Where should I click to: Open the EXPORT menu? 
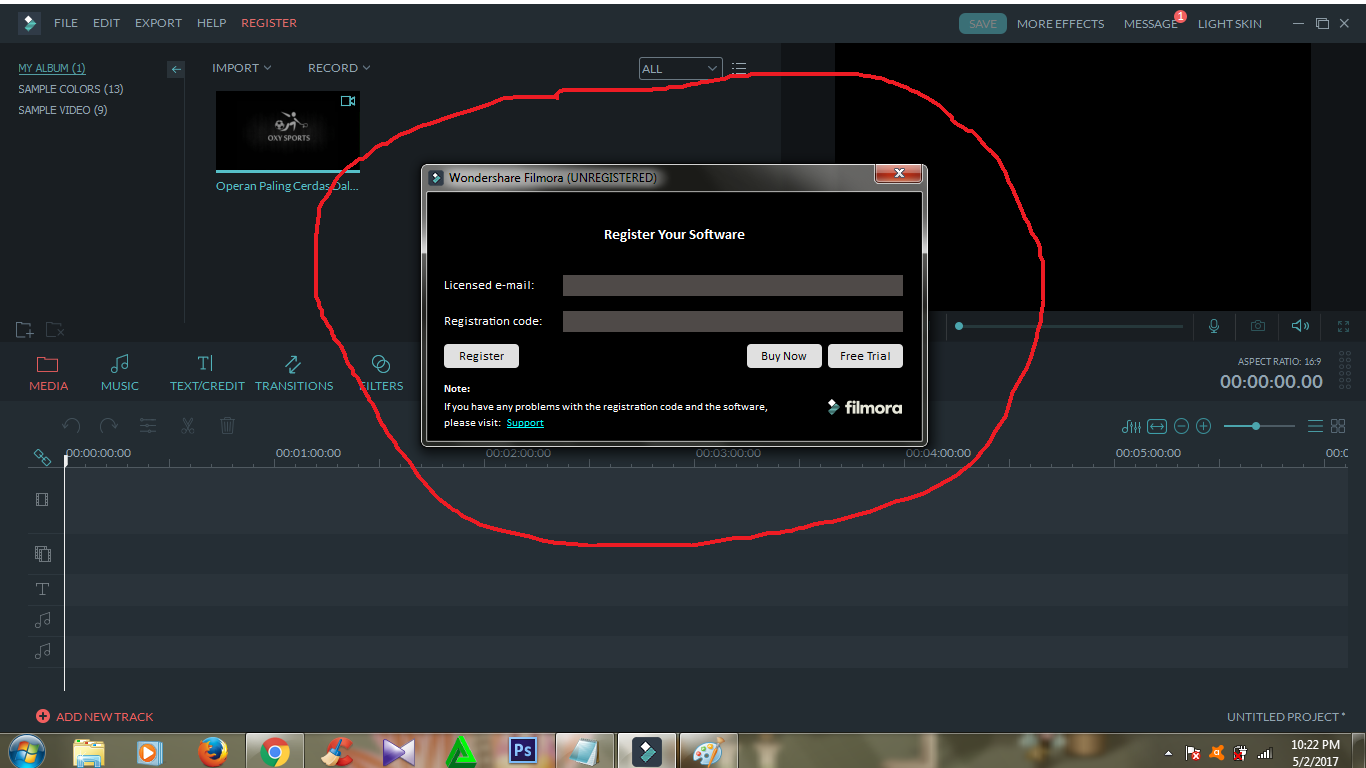pos(159,23)
